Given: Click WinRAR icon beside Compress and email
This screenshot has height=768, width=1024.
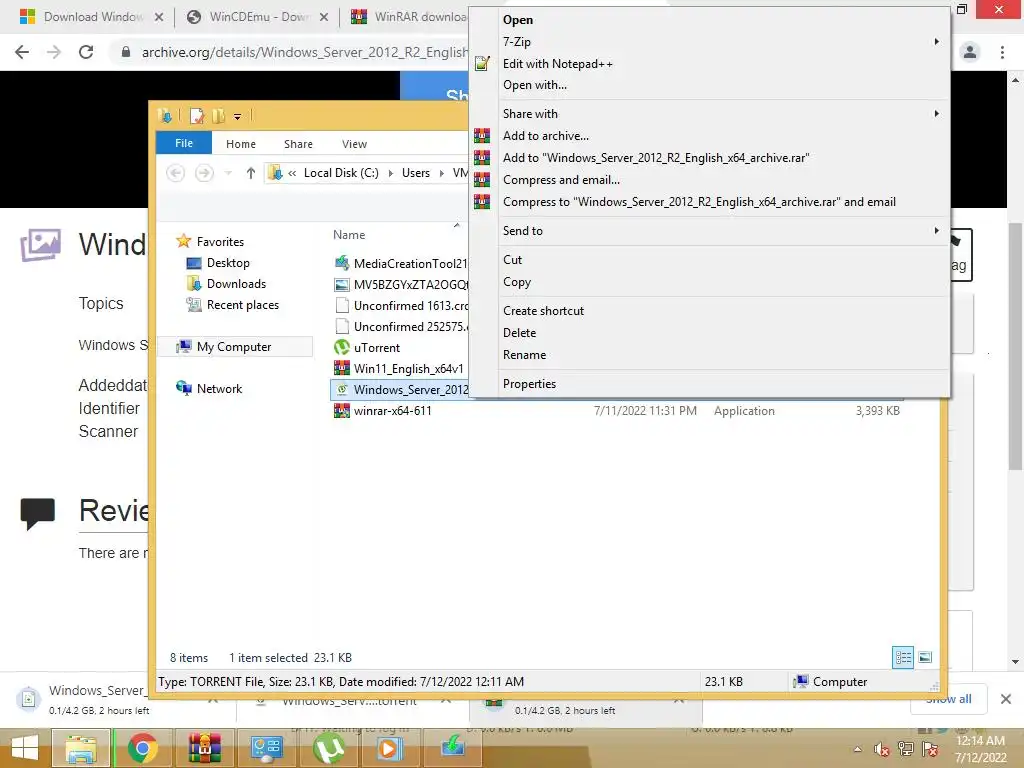Looking at the screenshot, I should click(482, 180).
